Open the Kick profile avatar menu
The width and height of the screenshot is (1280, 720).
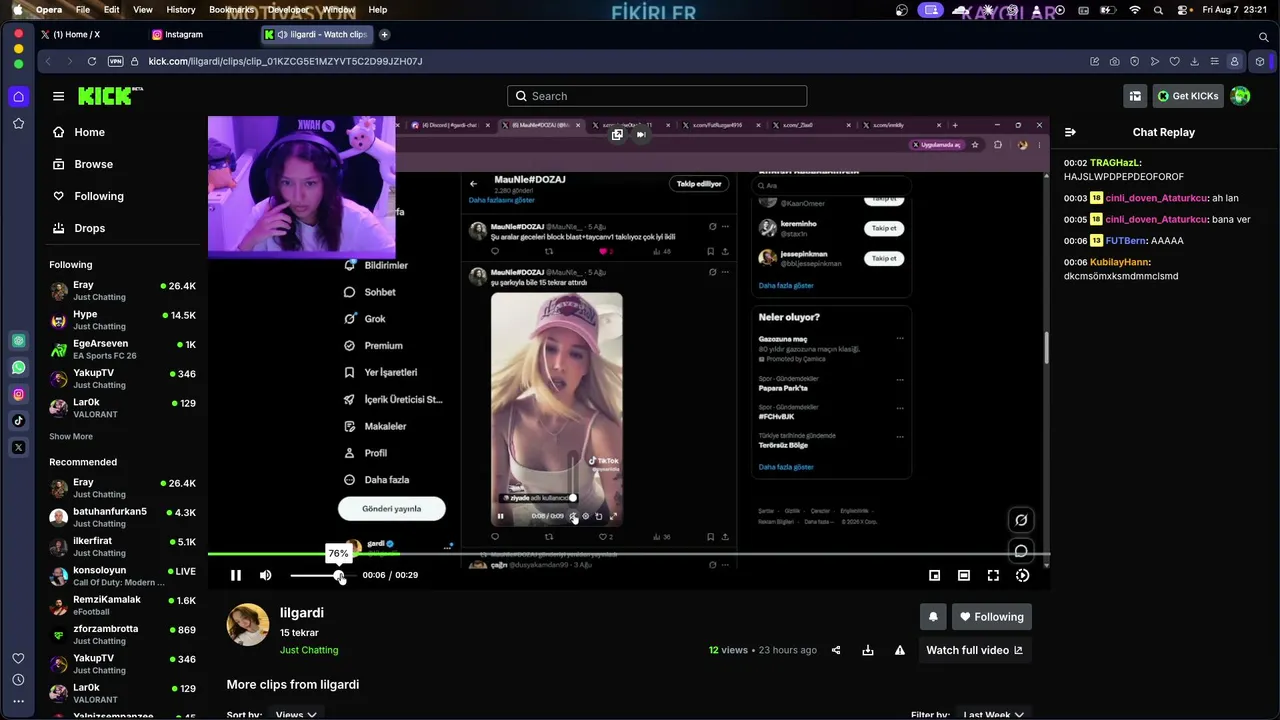(1240, 96)
